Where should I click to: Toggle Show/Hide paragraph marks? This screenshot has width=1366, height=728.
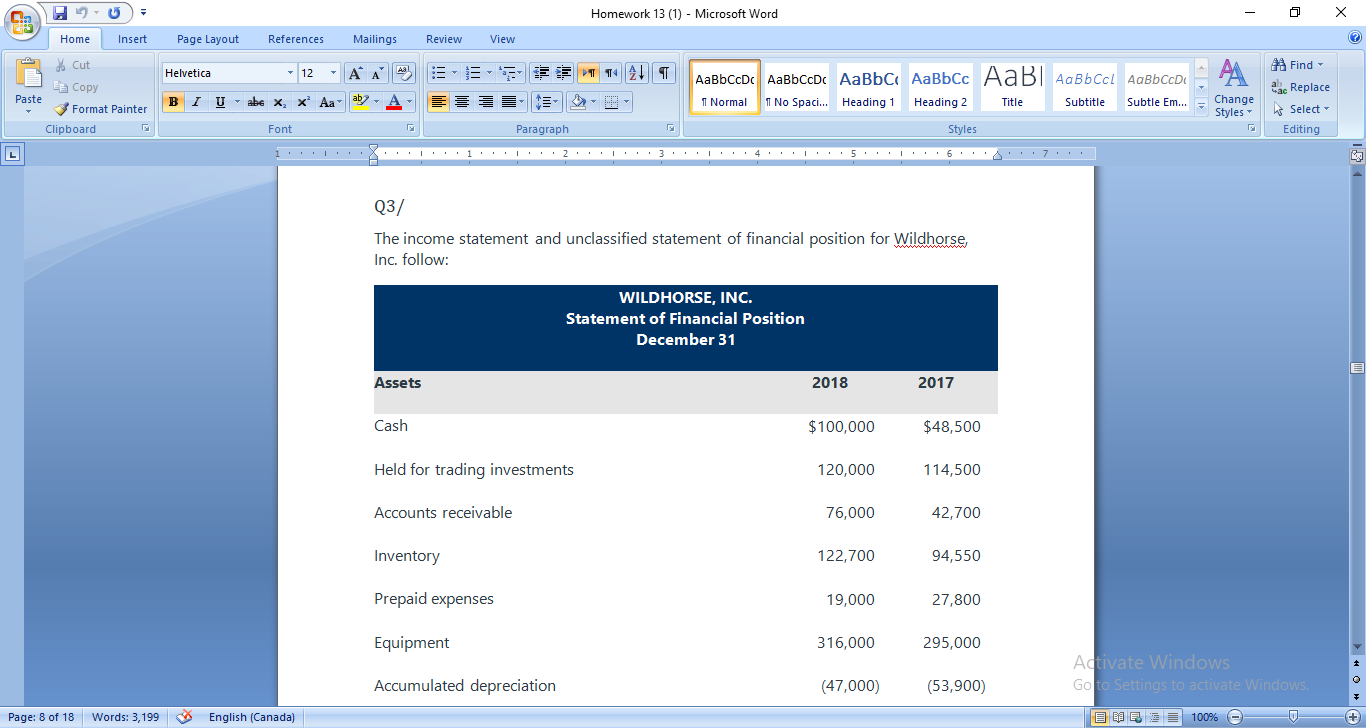pyautogui.click(x=661, y=72)
